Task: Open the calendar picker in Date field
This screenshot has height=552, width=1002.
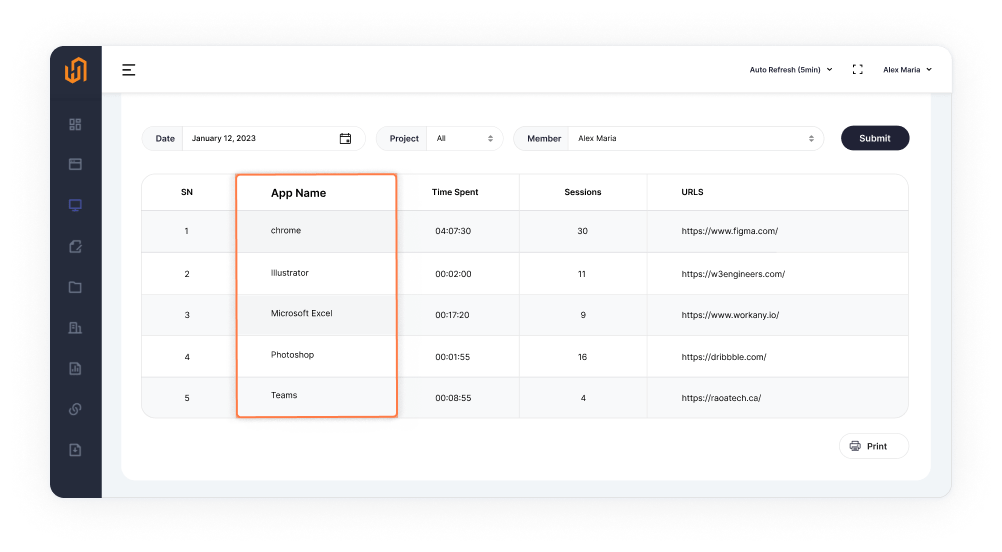Action: click(345, 139)
